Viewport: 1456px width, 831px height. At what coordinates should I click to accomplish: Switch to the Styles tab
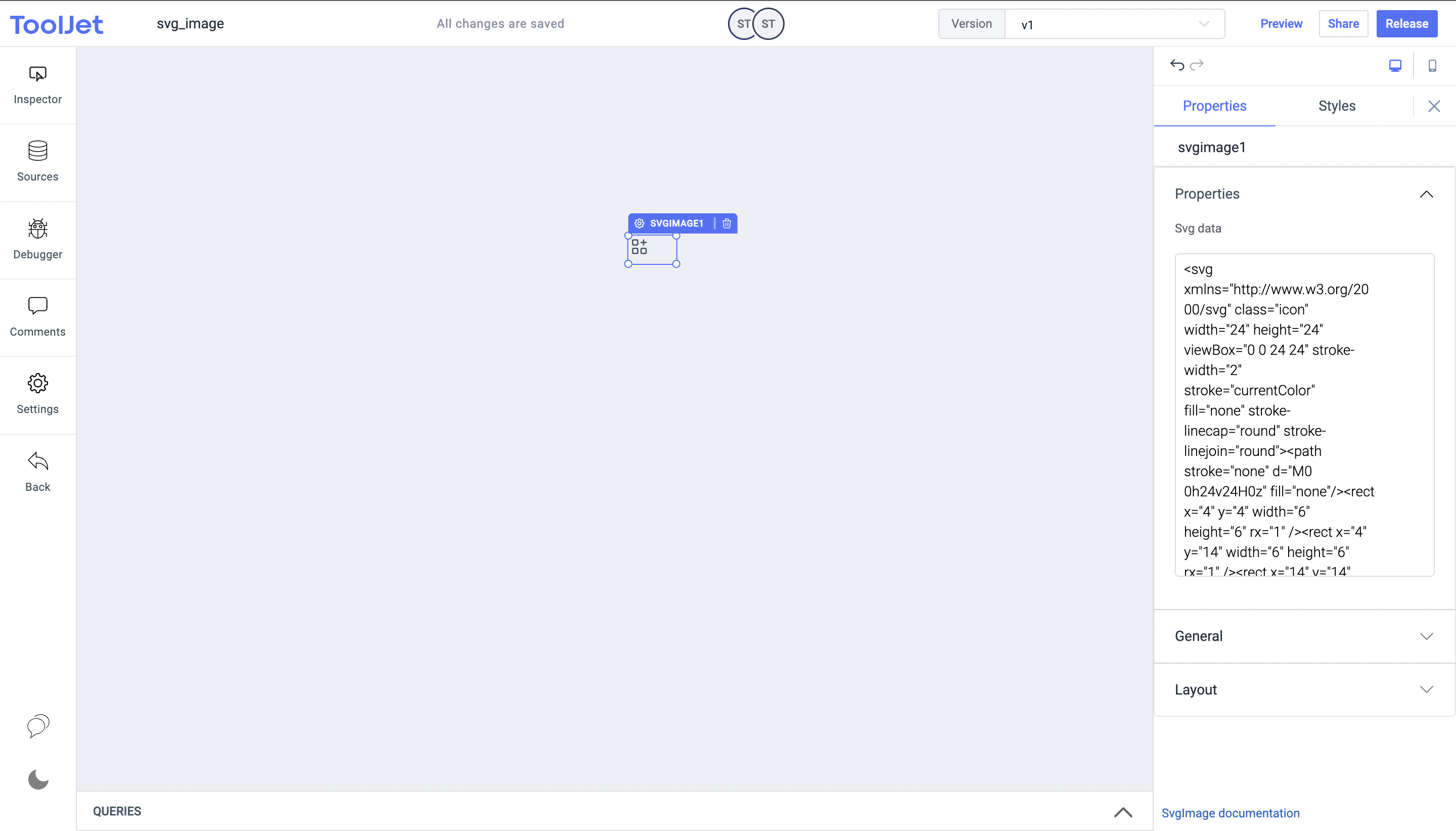click(1336, 106)
